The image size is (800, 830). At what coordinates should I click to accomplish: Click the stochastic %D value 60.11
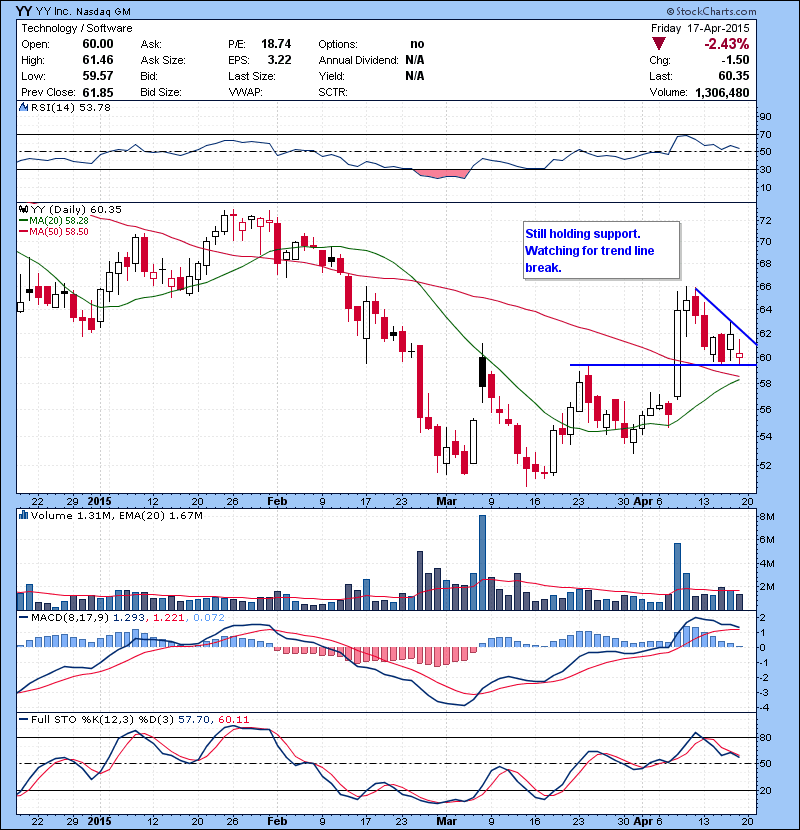pyautogui.click(x=233, y=719)
